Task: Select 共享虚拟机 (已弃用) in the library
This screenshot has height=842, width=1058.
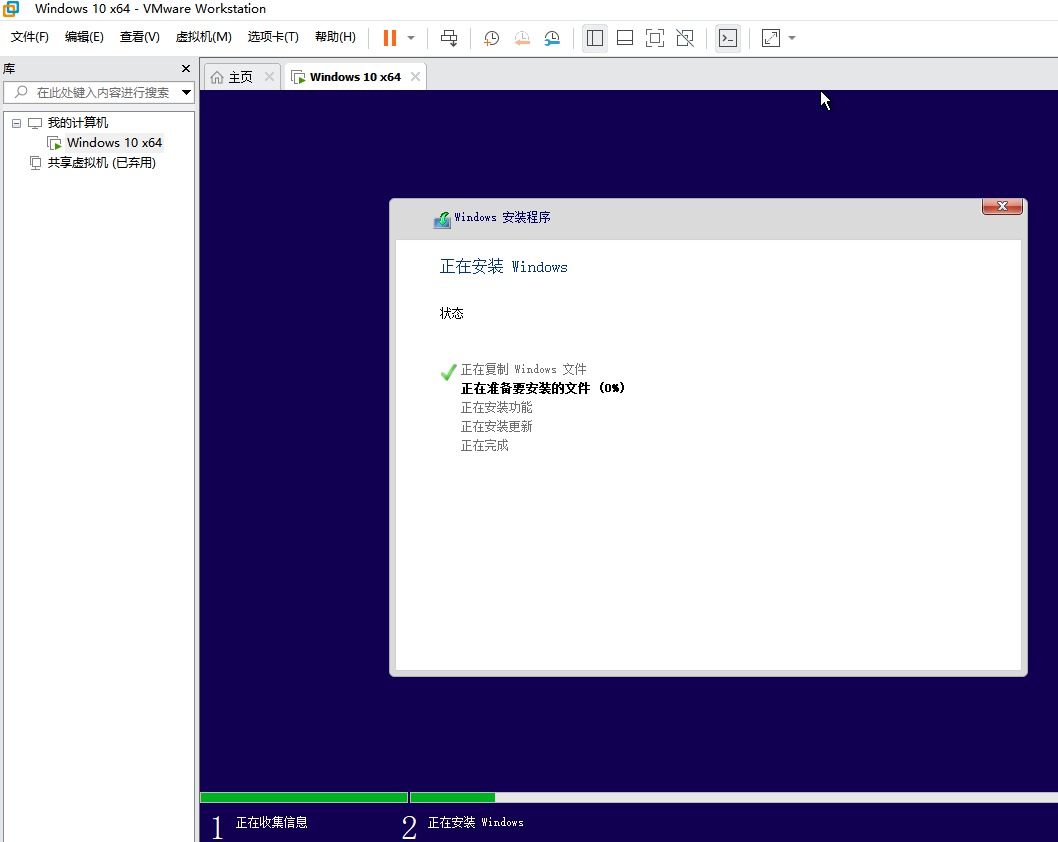Action: pos(101,163)
